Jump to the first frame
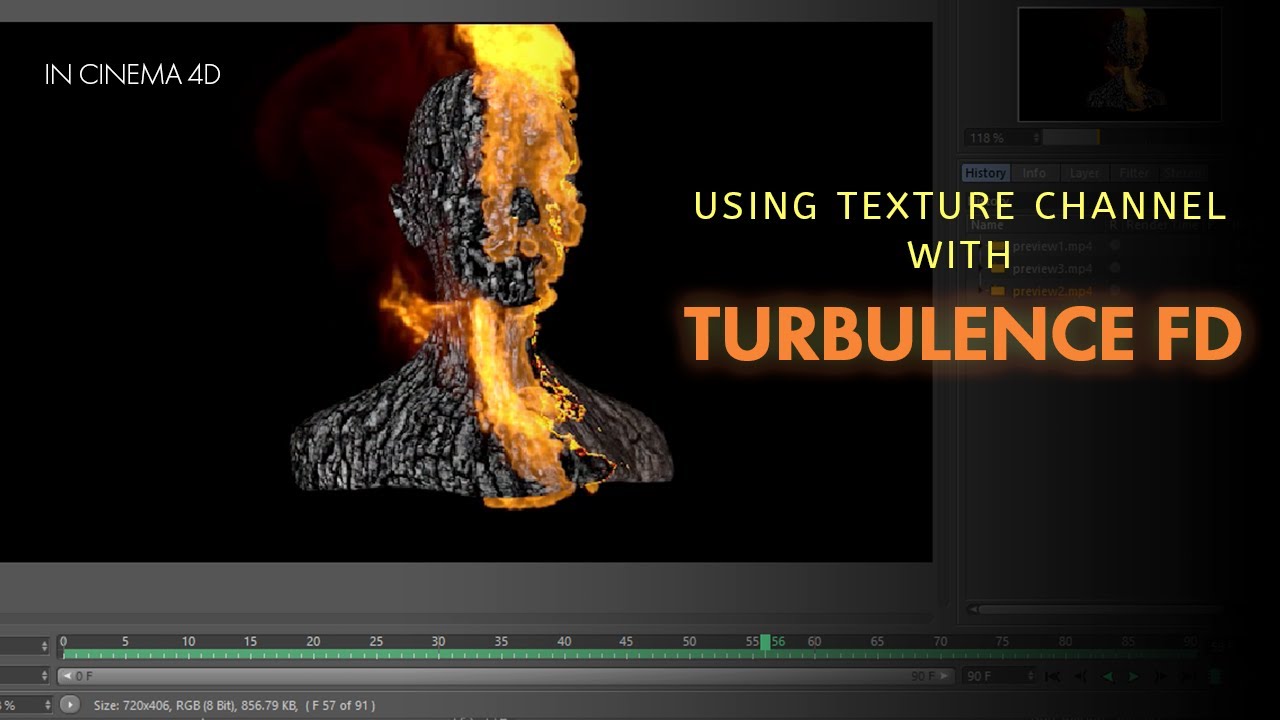Viewport: 1280px width, 720px height. (1053, 677)
